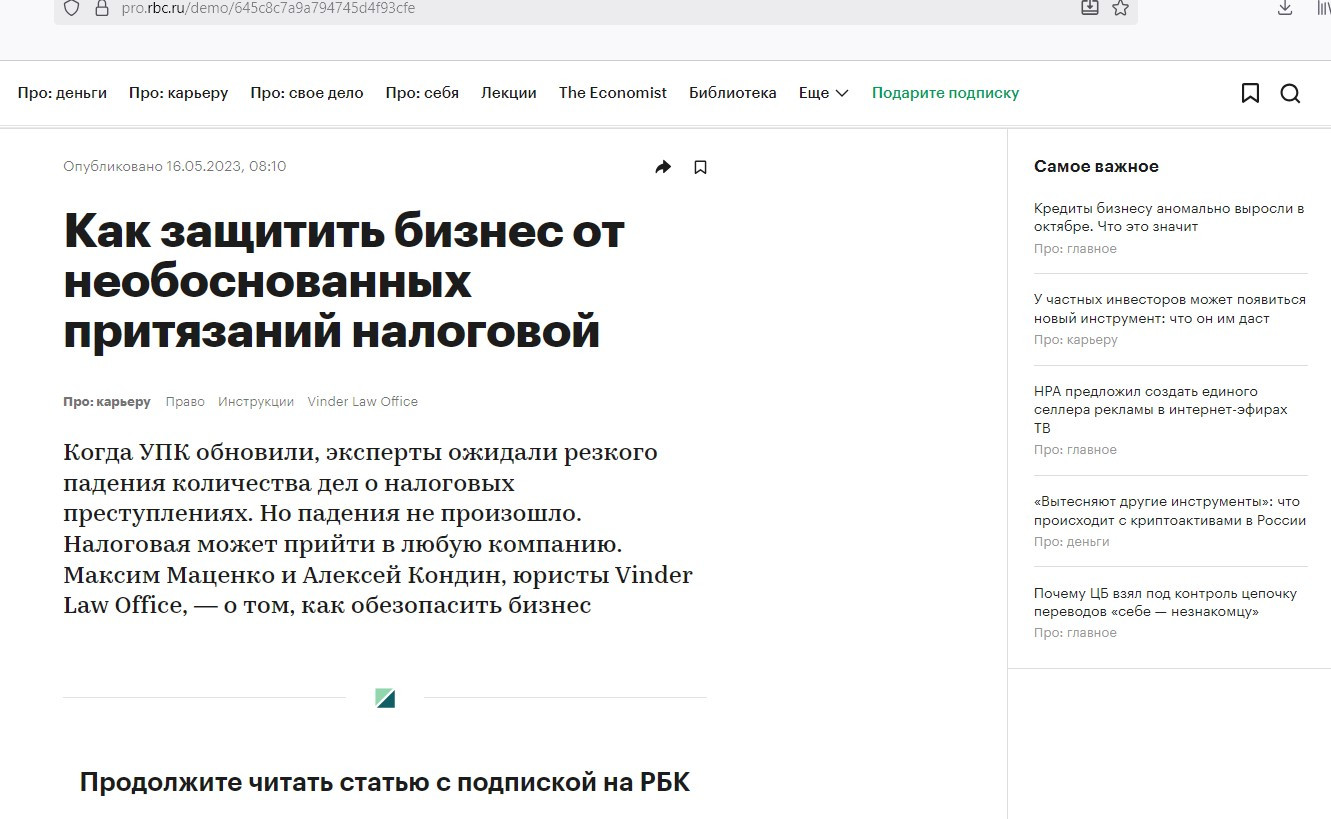Open the "Инструкции" article tag
This screenshot has width=1331, height=819.
click(x=256, y=401)
